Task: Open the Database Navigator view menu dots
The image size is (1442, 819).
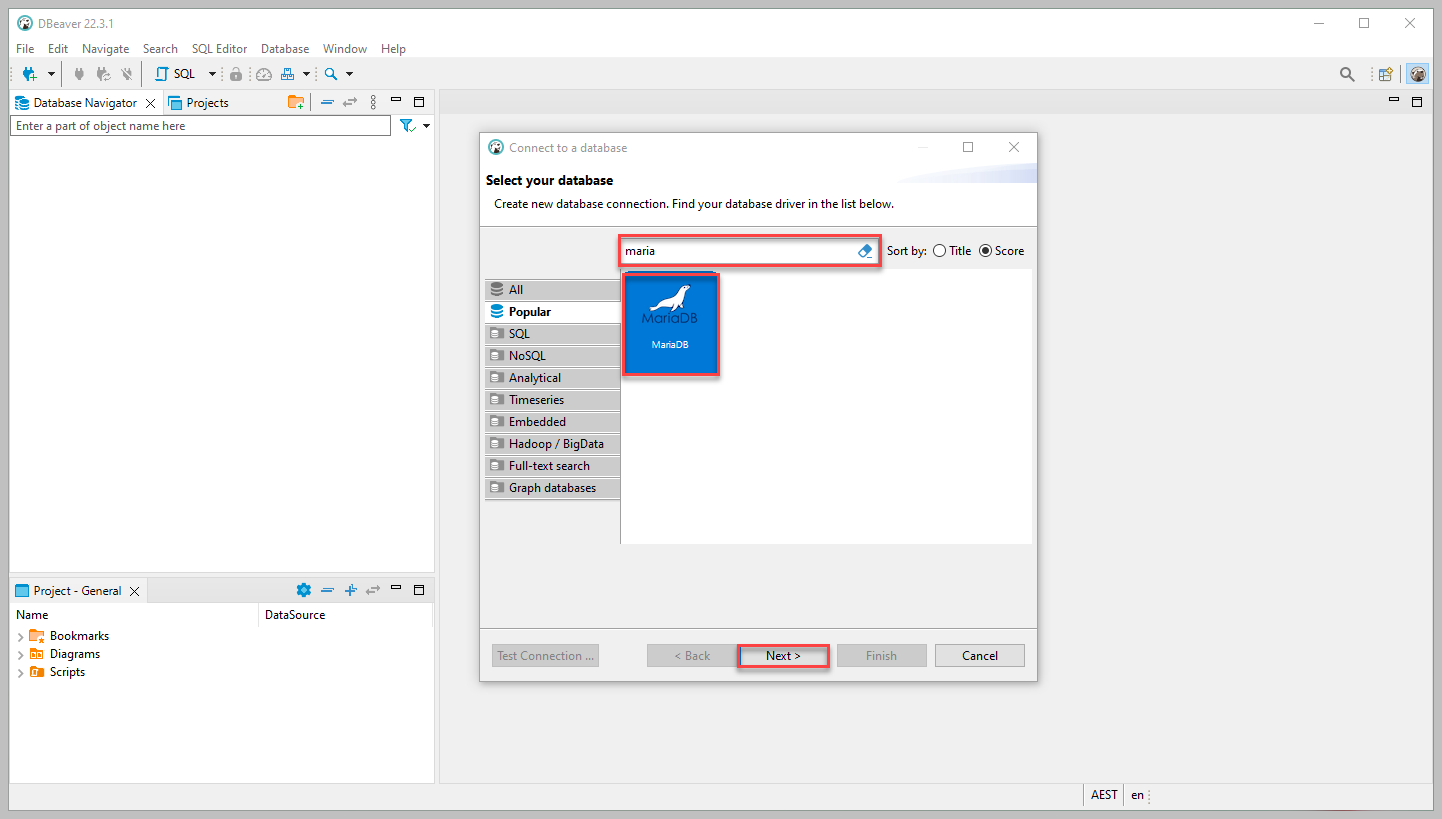Action: pos(373,102)
